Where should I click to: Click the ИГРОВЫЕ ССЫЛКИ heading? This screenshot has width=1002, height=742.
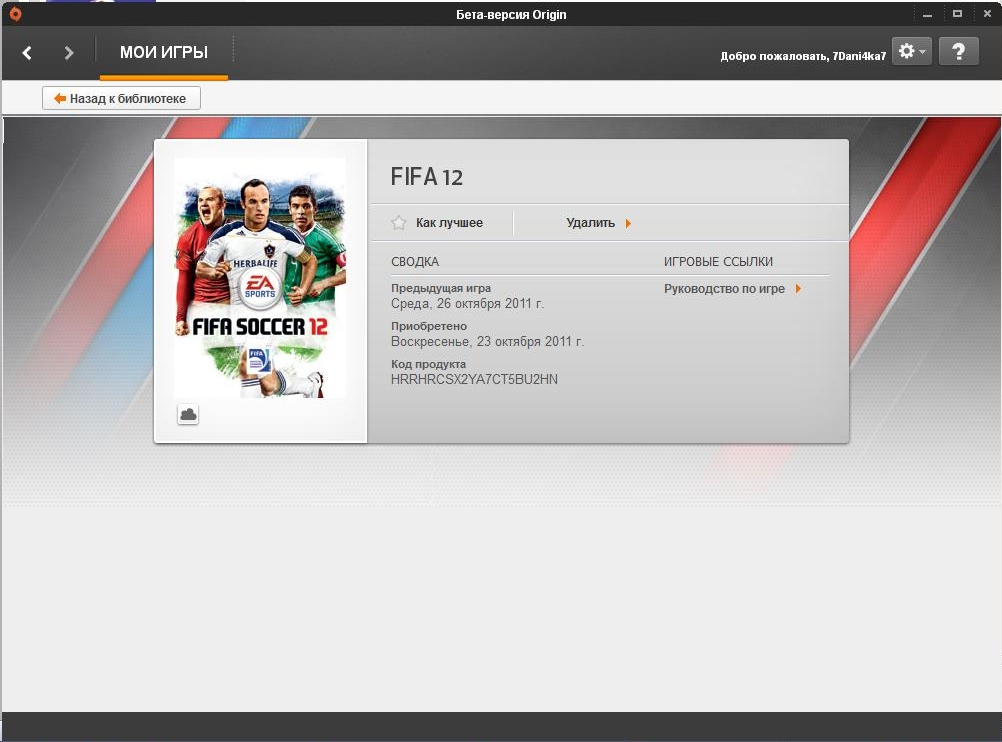pyautogui.click(x=718, y=261)
